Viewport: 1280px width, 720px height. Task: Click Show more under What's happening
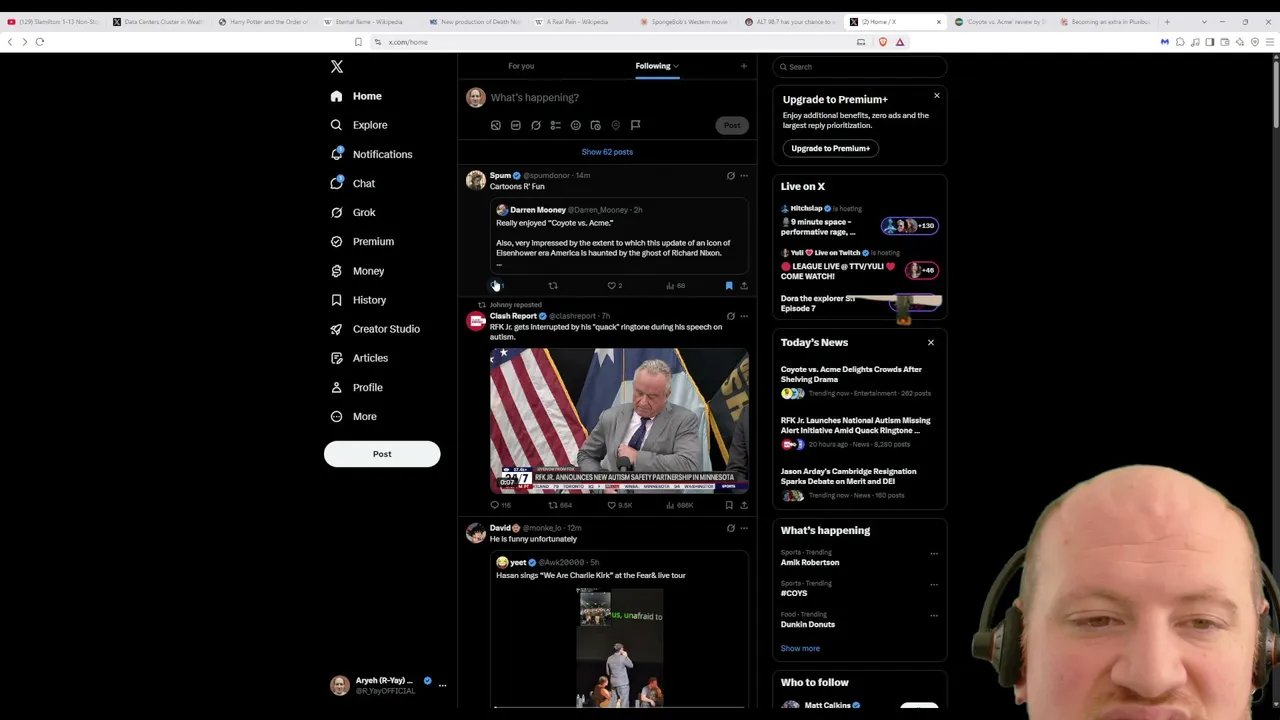point(800,648)
